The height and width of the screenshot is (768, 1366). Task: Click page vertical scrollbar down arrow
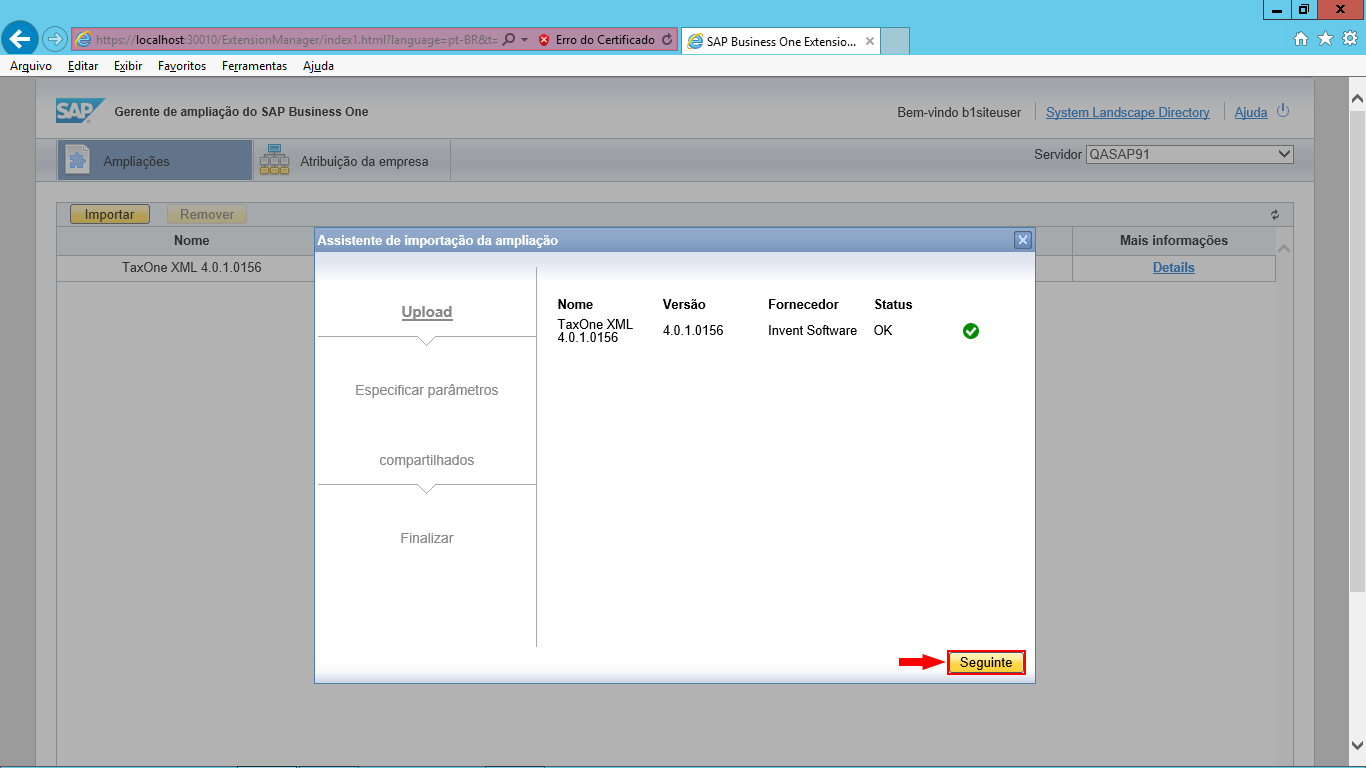tap(1357, 745)
